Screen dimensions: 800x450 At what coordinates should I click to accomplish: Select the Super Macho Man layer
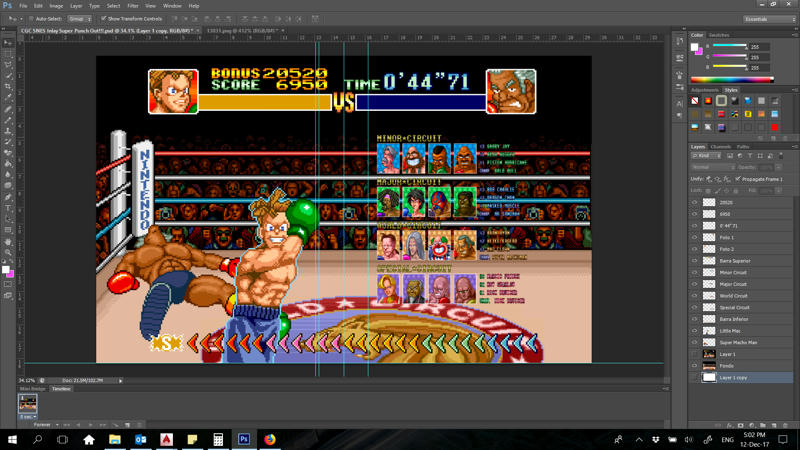pyautogui.click(x=740, y=342)
